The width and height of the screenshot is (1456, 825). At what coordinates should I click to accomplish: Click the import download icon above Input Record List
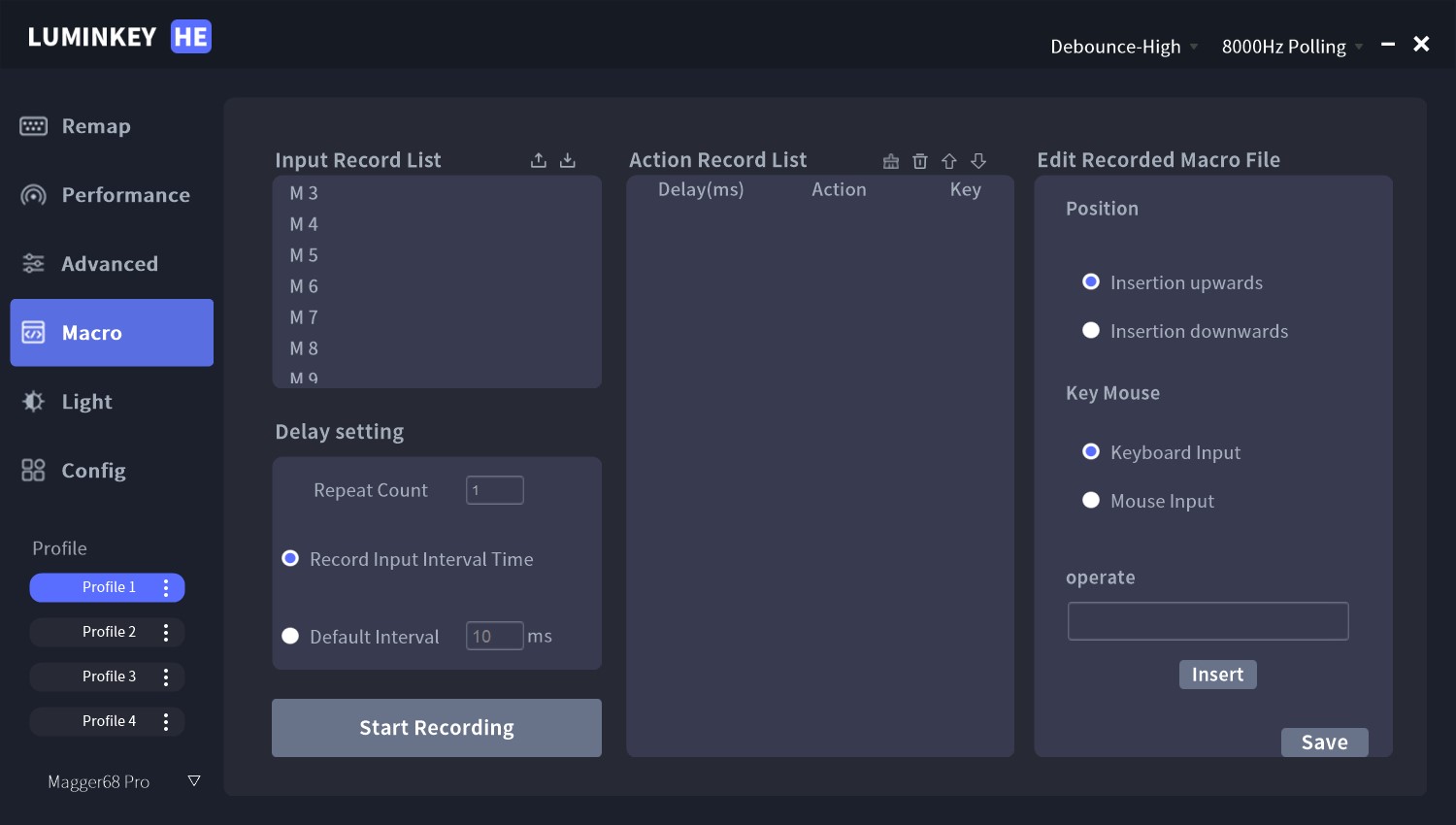click(568, 161)
